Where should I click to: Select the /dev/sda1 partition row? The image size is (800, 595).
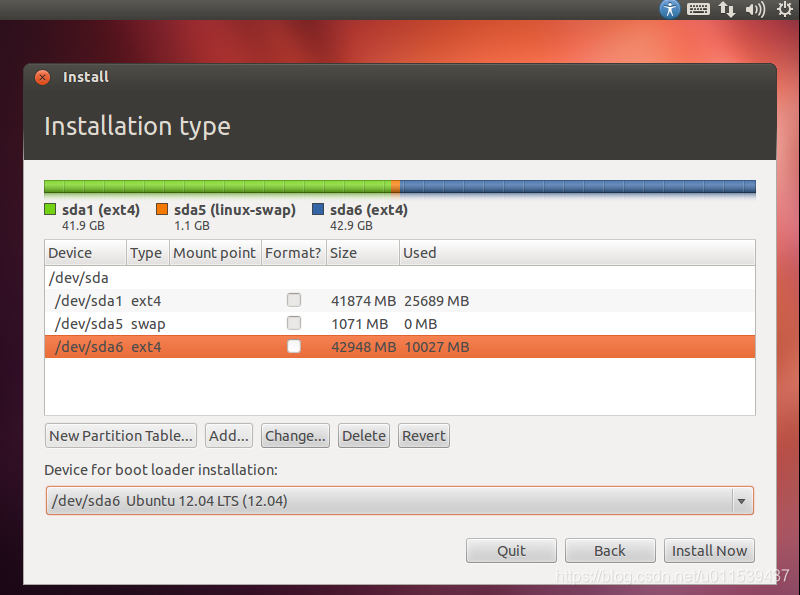(x=399, y=301)
